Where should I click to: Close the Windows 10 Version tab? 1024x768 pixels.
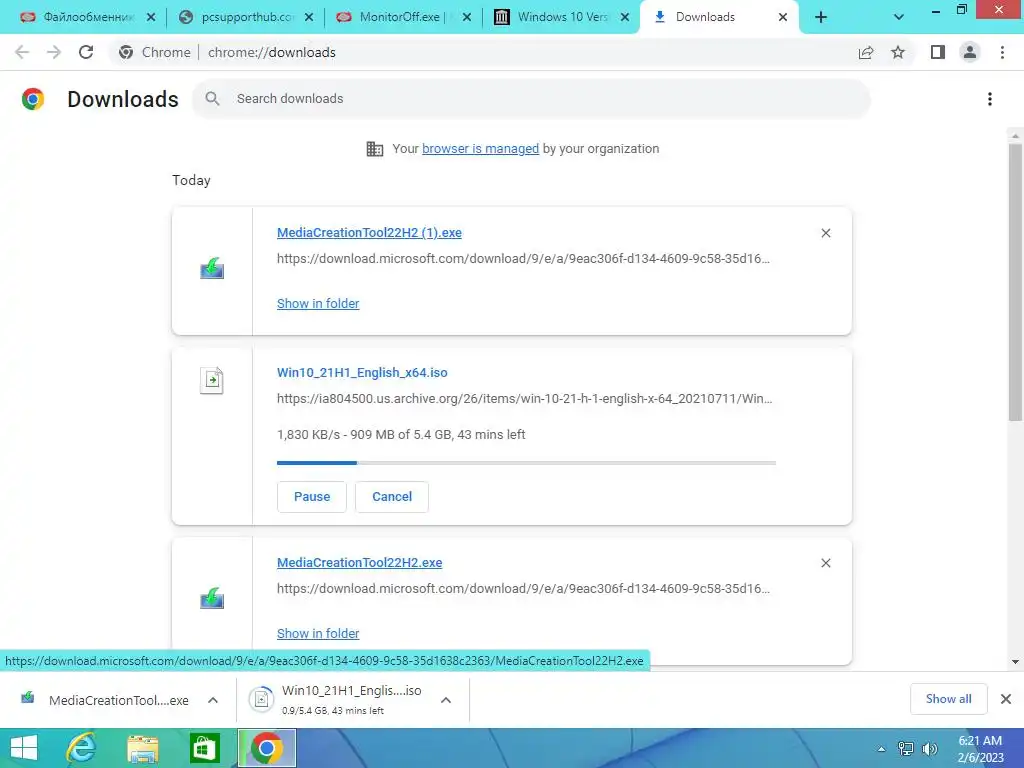[x=625, y=17]
